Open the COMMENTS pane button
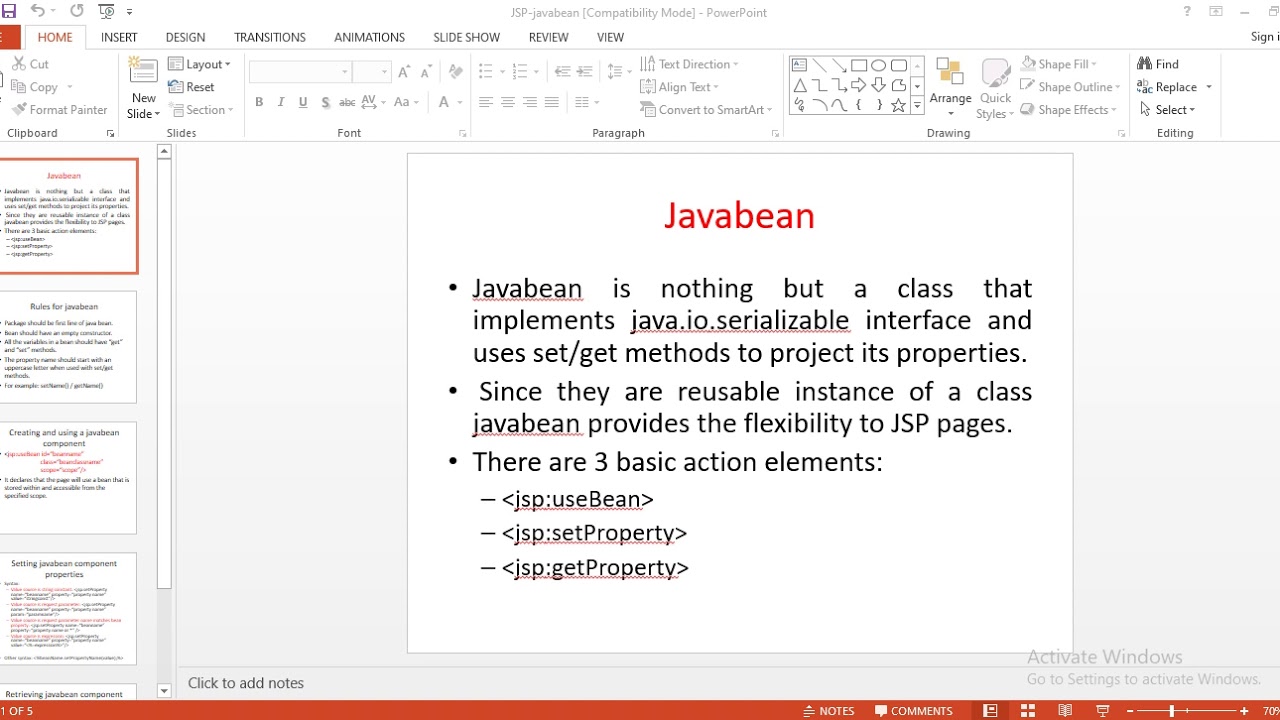Viewport: 1280px width, 720px height. pyautogui.click(x=914, y=711)
